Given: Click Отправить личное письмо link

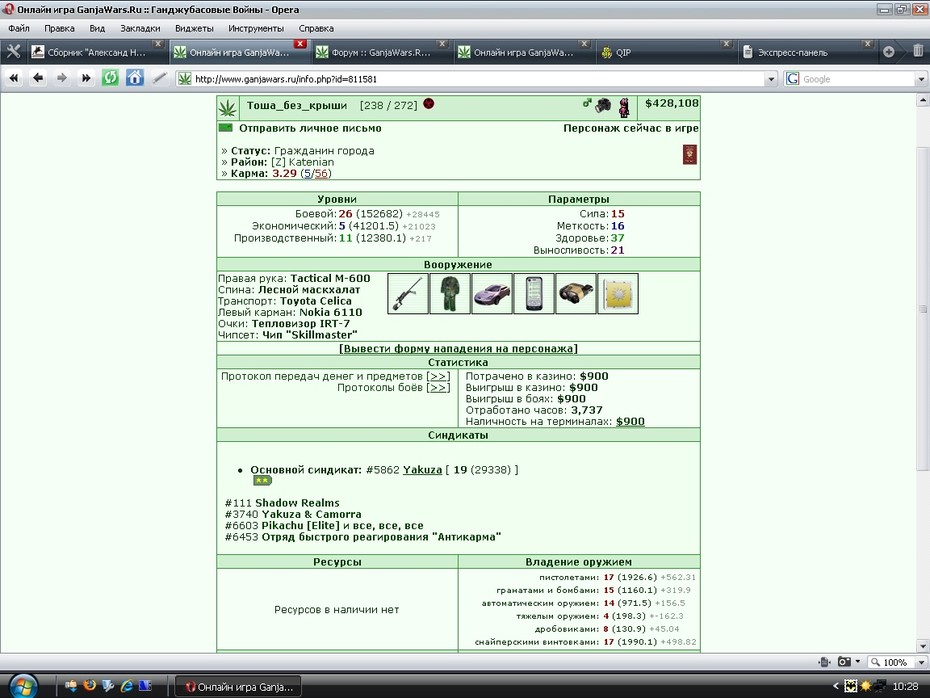Looking at the screenshot, I should [310, 128].
